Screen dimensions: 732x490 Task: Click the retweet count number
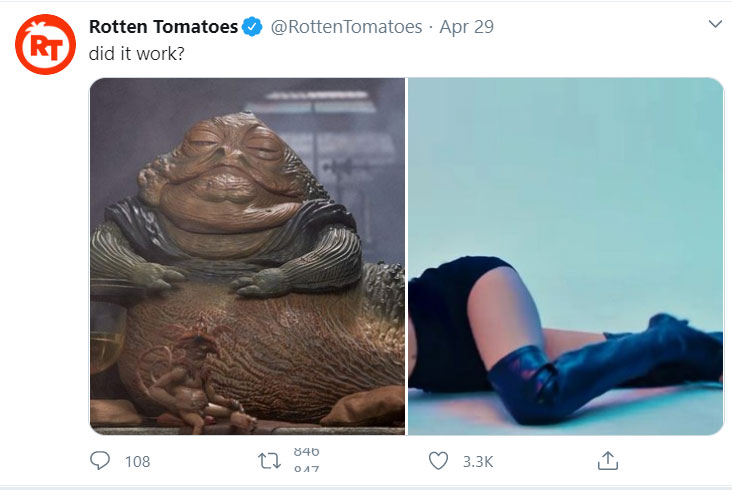click(306, 461)
